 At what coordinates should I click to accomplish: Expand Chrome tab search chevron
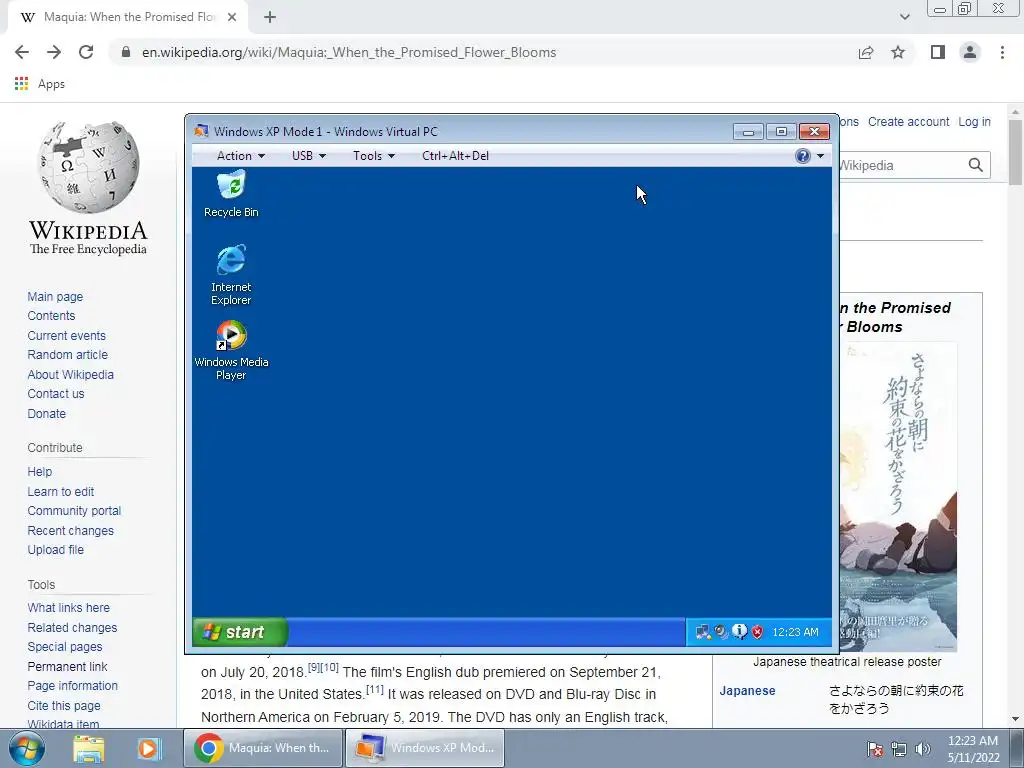[904, 17]
